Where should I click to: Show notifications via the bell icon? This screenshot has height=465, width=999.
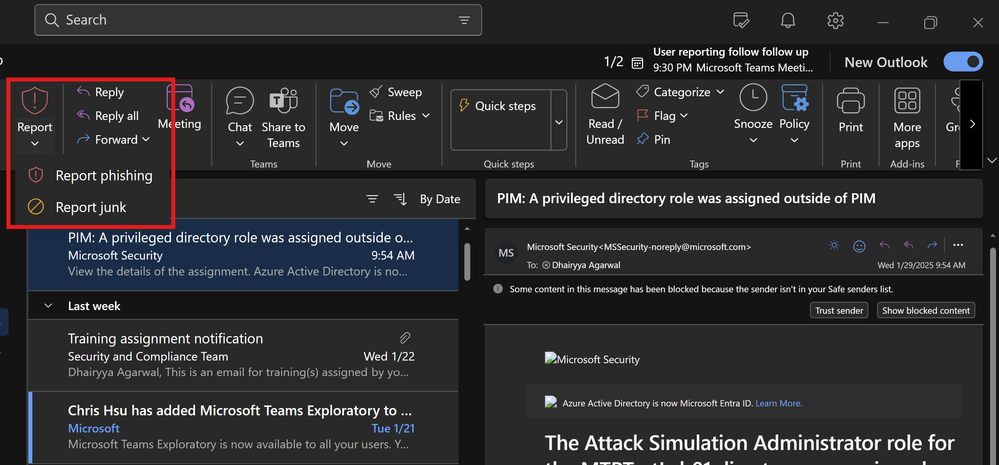(x=788, y=21)
